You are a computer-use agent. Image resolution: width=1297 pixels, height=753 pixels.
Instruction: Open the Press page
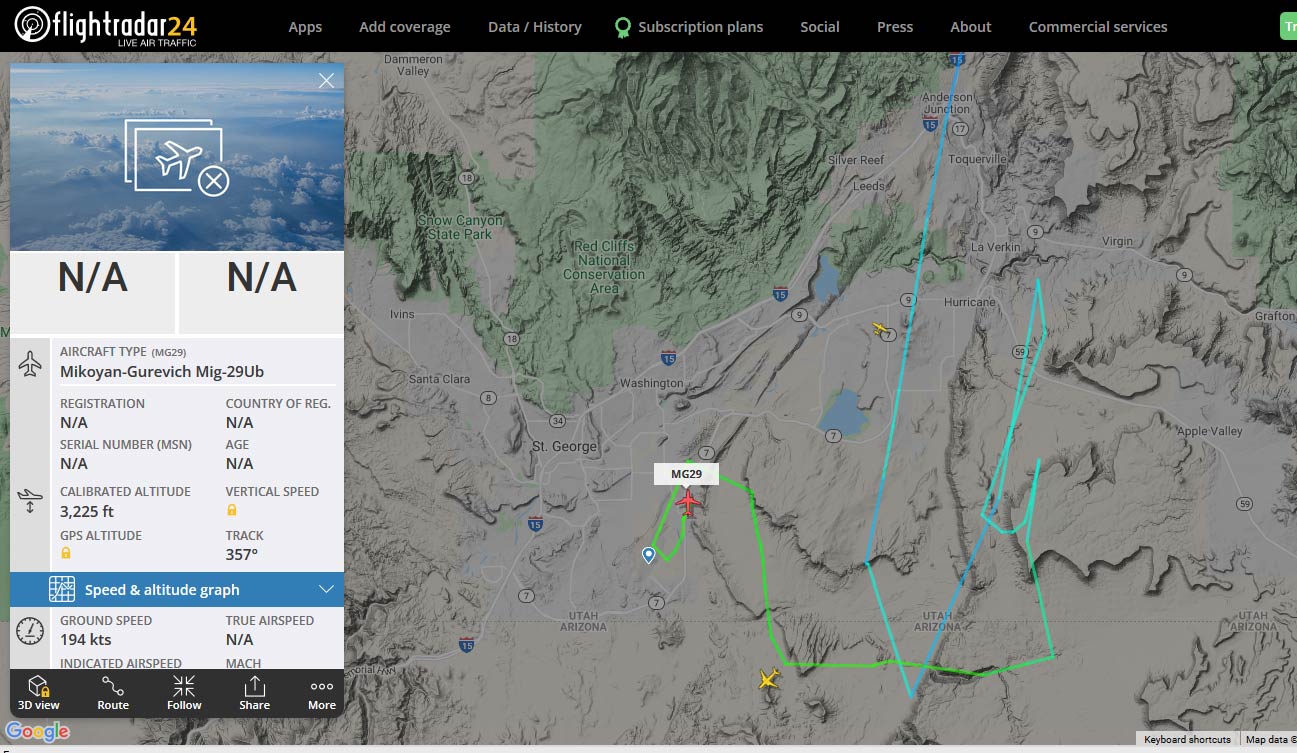pyautogui.click(x=895, y=27)
